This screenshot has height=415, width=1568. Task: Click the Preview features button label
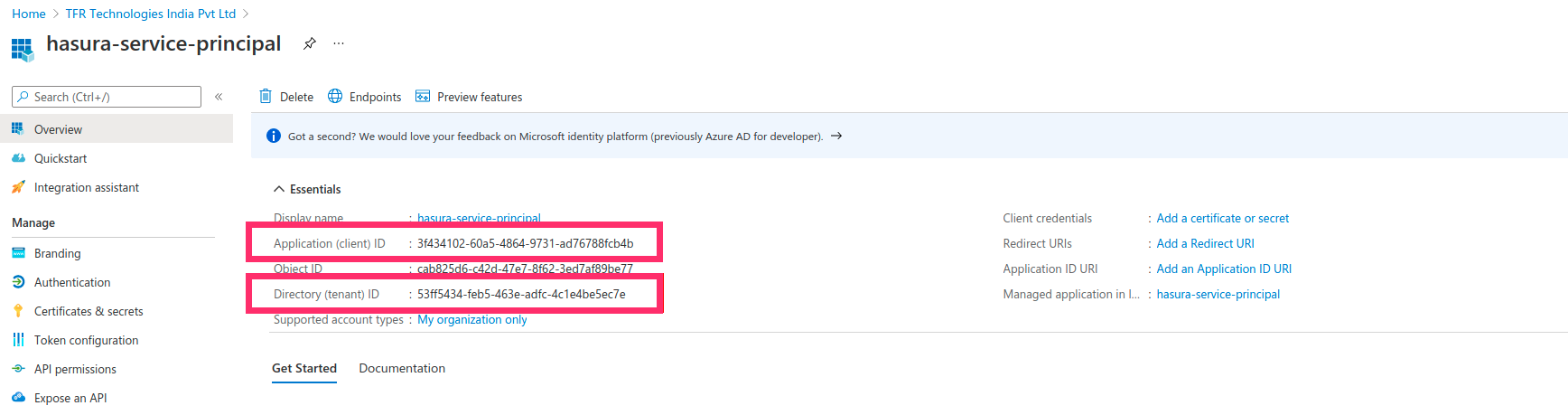480,97
